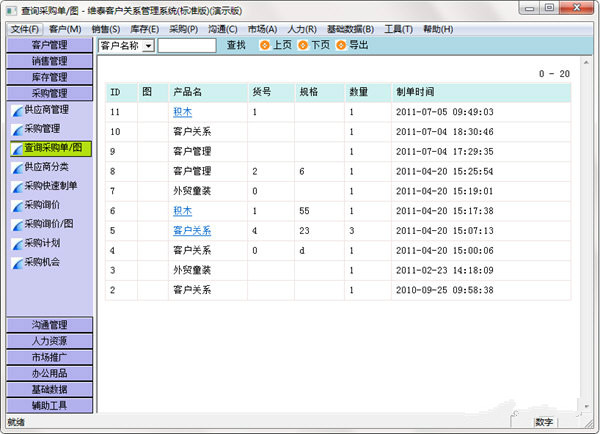Open the 积木 link in row 6
This screenshot has height=434, width=600.
pyautogui.click(x=183, y=211)
